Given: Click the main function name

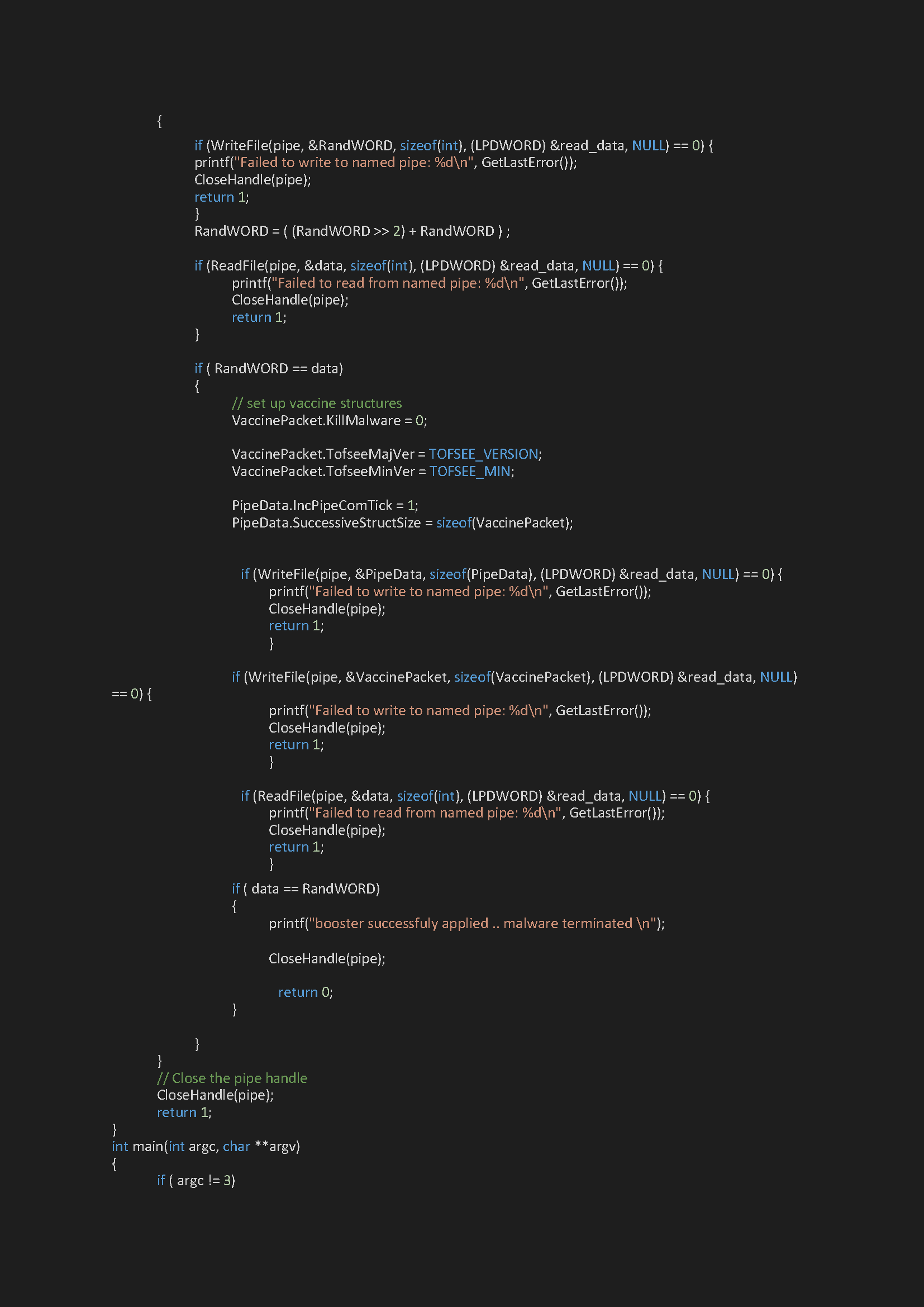Looking at the screenshot, I should (147, 1147).
